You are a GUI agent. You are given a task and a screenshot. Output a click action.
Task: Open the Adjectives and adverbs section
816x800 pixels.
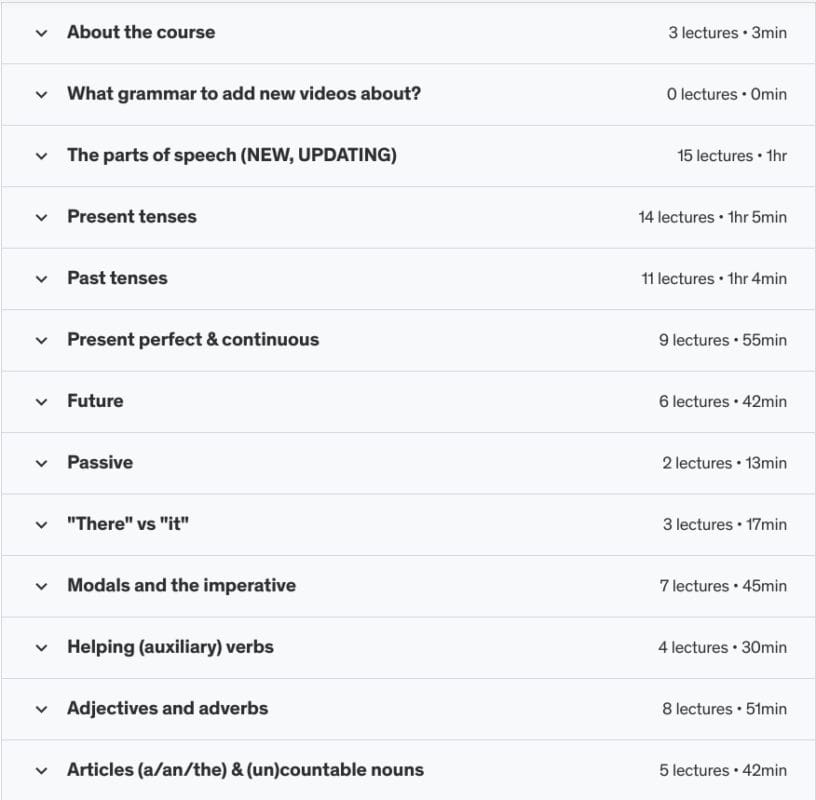[167, 708]
